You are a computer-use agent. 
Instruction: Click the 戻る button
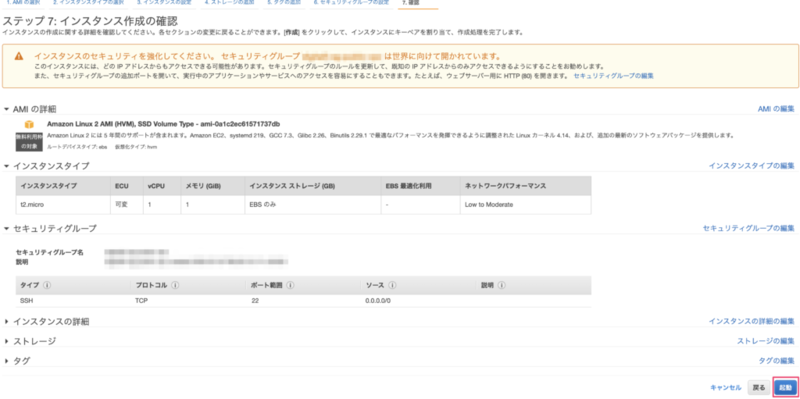pyautogui.click(x=759, y=388)
